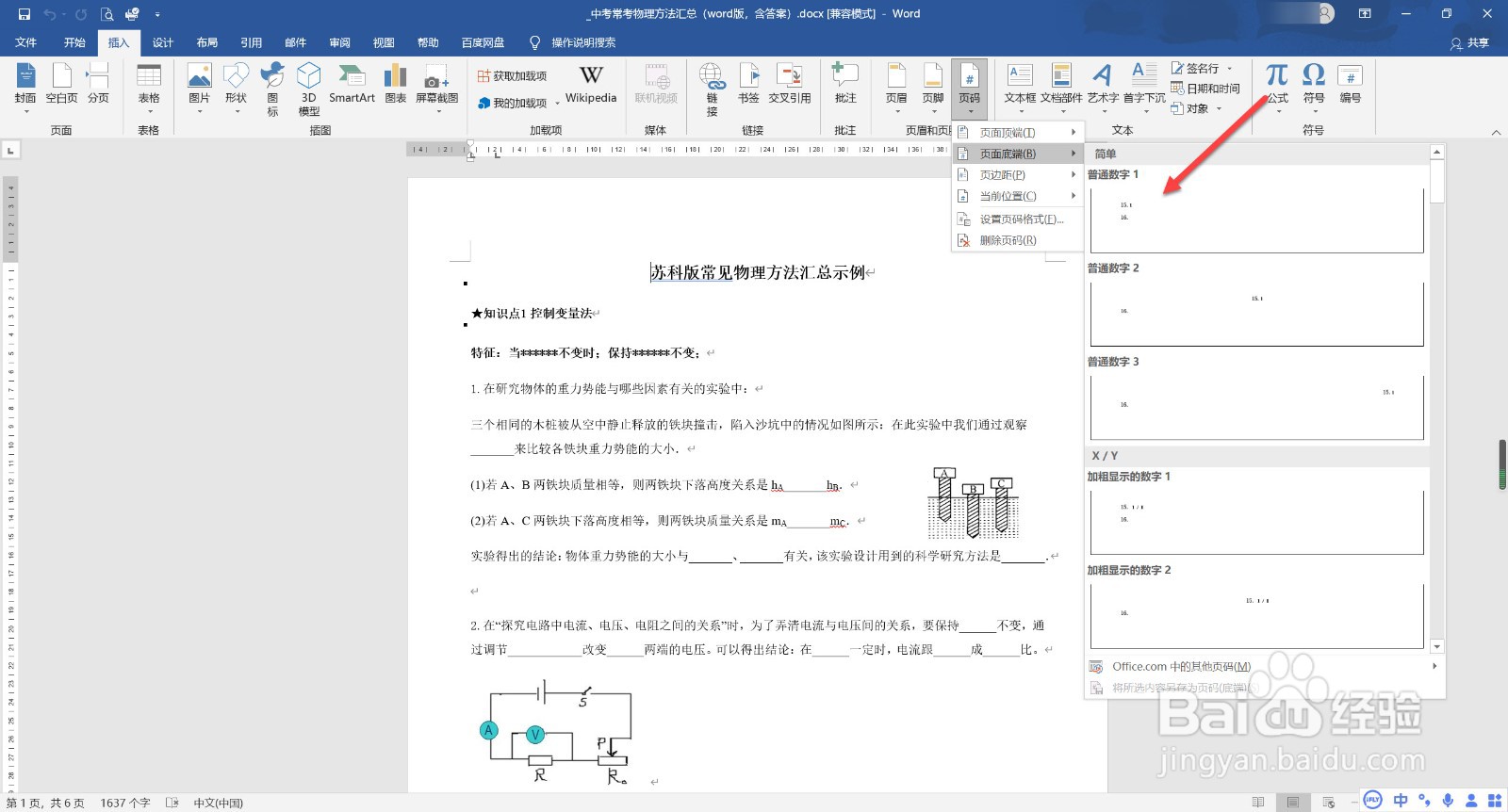Collapse the ribbon with chevron

click(1496, 133)
